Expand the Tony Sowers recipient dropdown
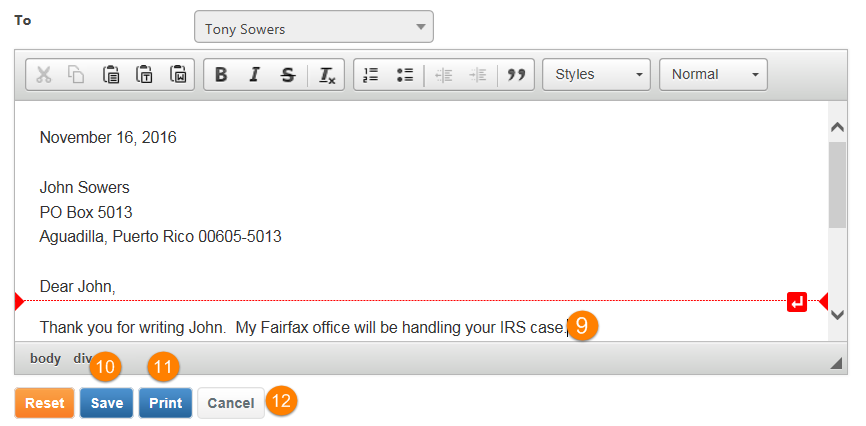 tap(314, 27)
